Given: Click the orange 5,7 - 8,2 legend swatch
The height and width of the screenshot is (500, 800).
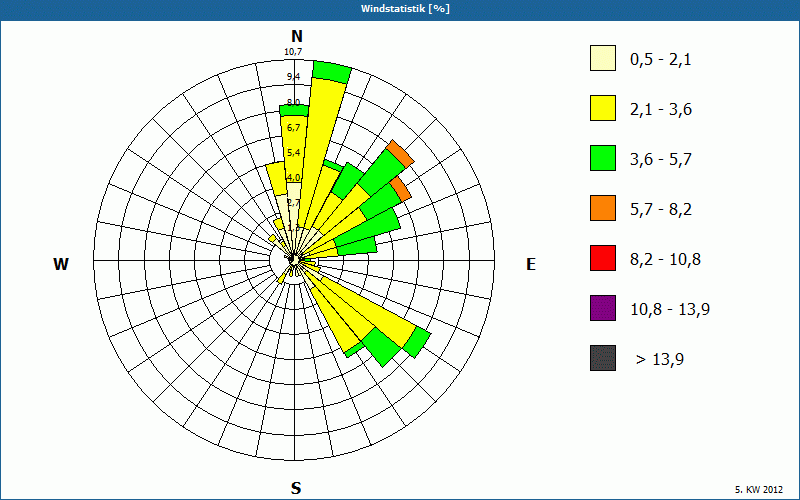Looking at the screenshot, I should [x=603, y=208].
